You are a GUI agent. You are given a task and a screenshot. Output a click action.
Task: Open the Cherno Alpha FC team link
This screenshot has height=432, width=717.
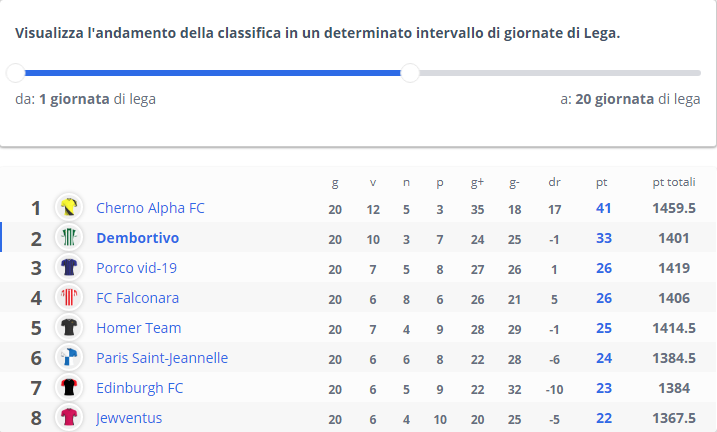[x=150, y=208]
